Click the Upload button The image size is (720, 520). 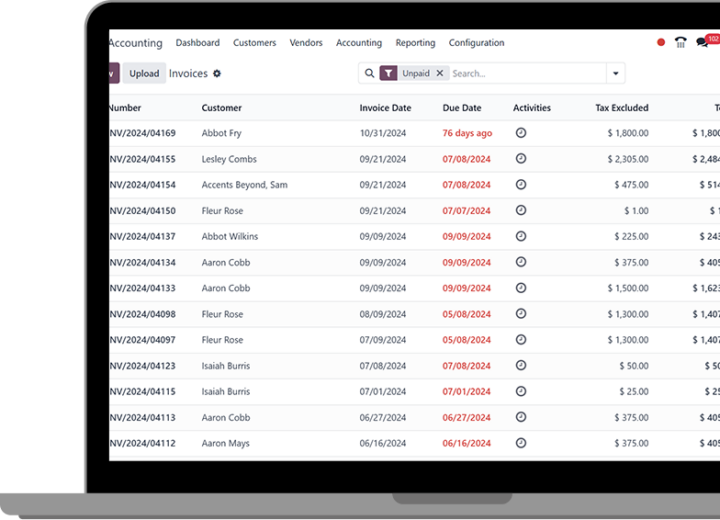click(x=144, y=73)
